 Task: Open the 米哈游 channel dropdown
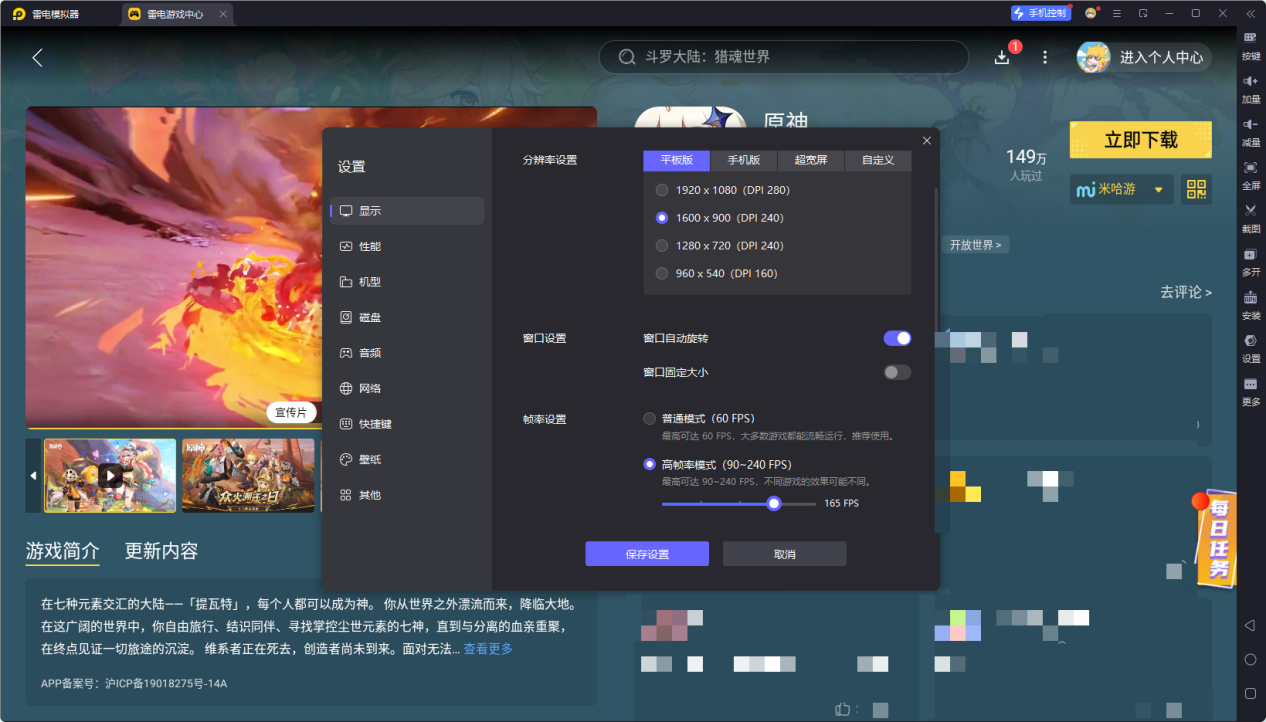pyautogui.click(x=1121, y=189)
